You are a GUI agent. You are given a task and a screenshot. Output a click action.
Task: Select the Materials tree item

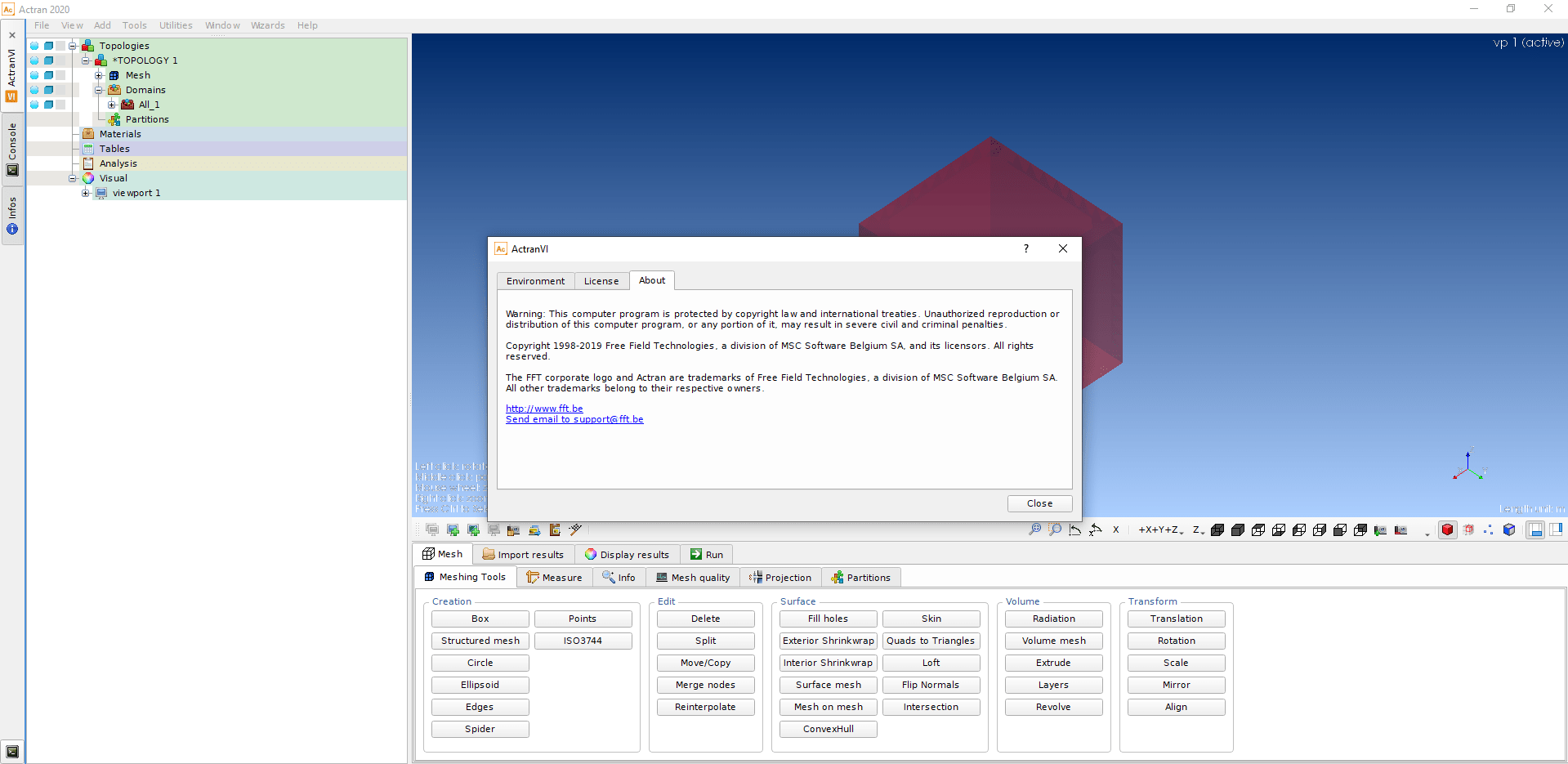point(120,134)
